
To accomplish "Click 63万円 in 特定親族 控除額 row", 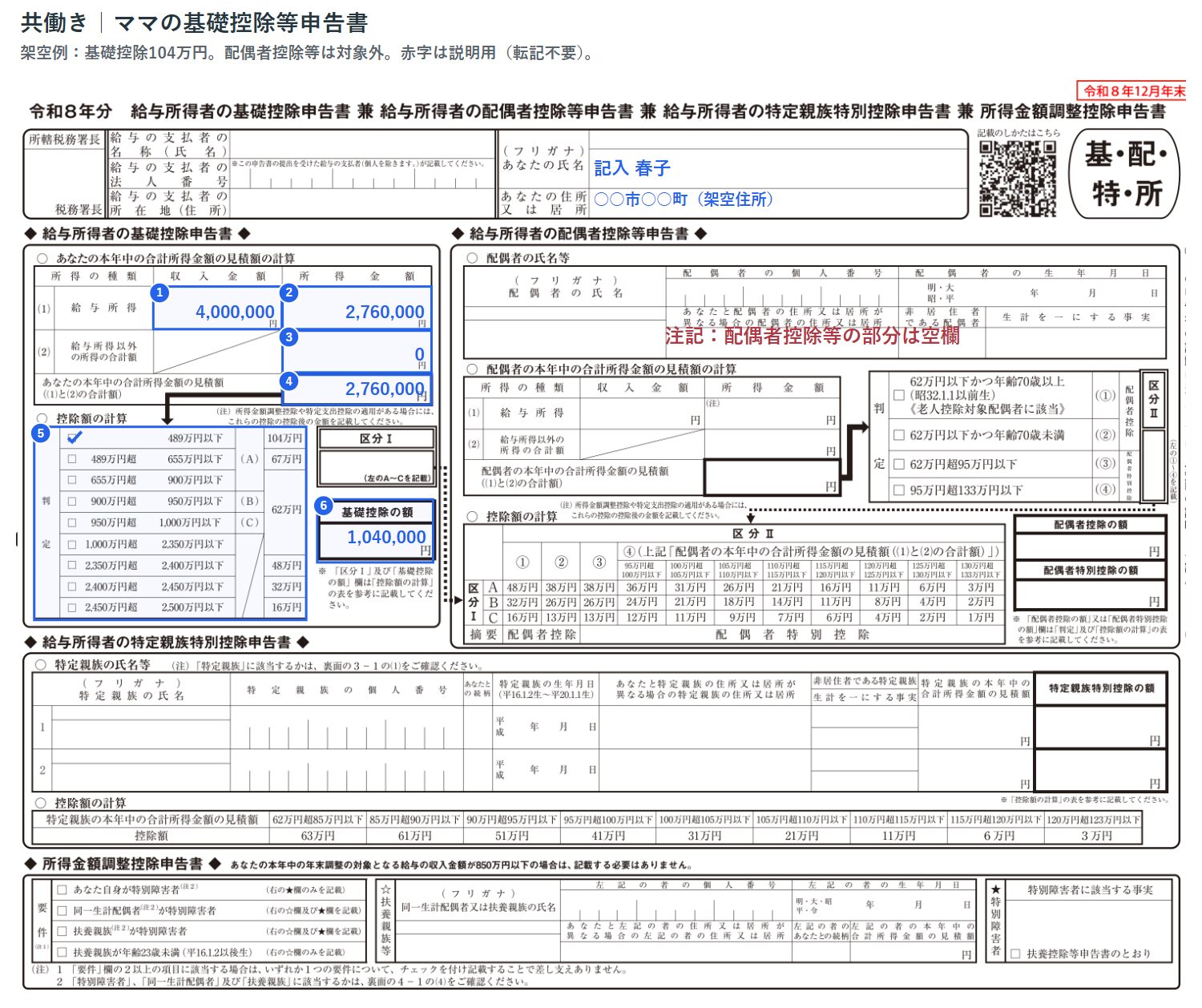I will tap(317, 836).
